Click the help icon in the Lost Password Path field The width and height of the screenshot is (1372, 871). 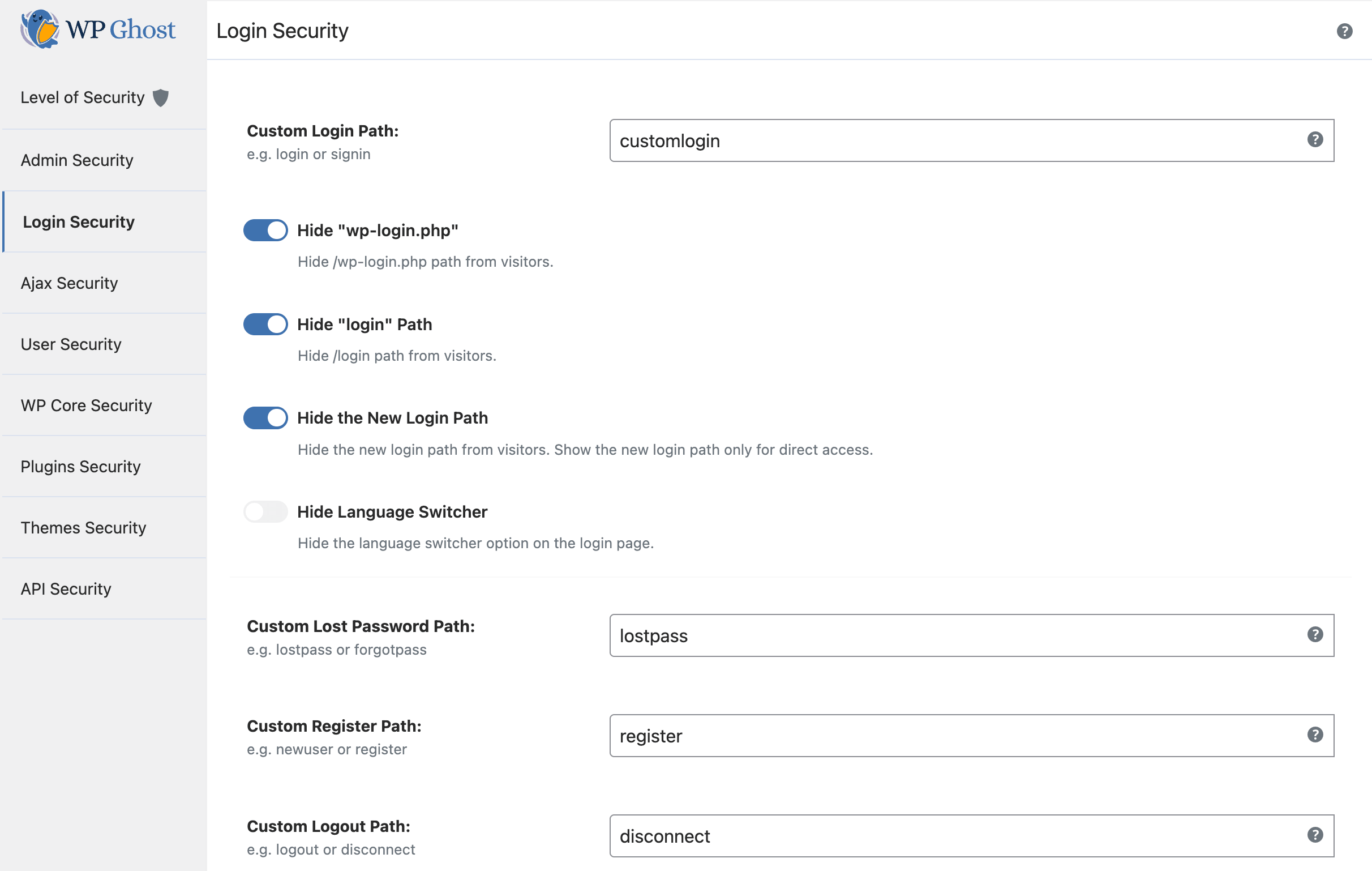(x=1314, y=634)
